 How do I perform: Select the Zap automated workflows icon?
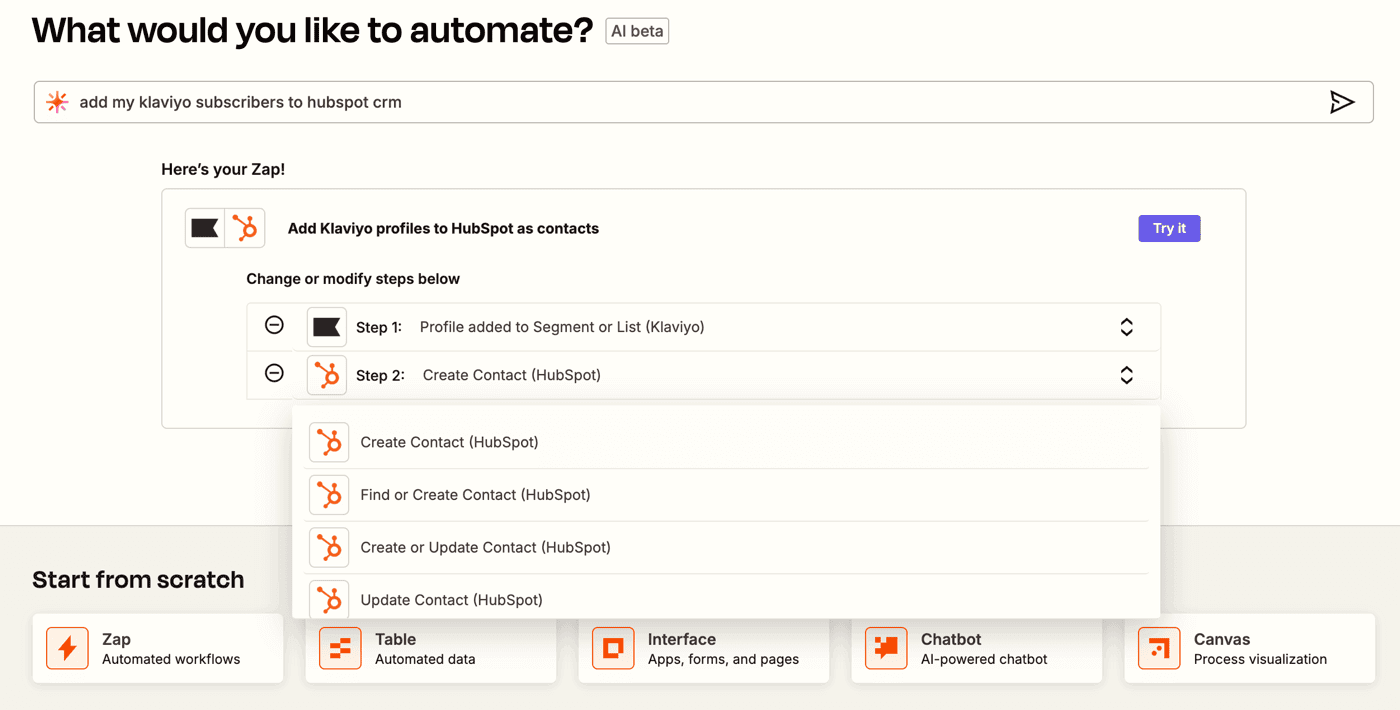[x=66, y=648]
